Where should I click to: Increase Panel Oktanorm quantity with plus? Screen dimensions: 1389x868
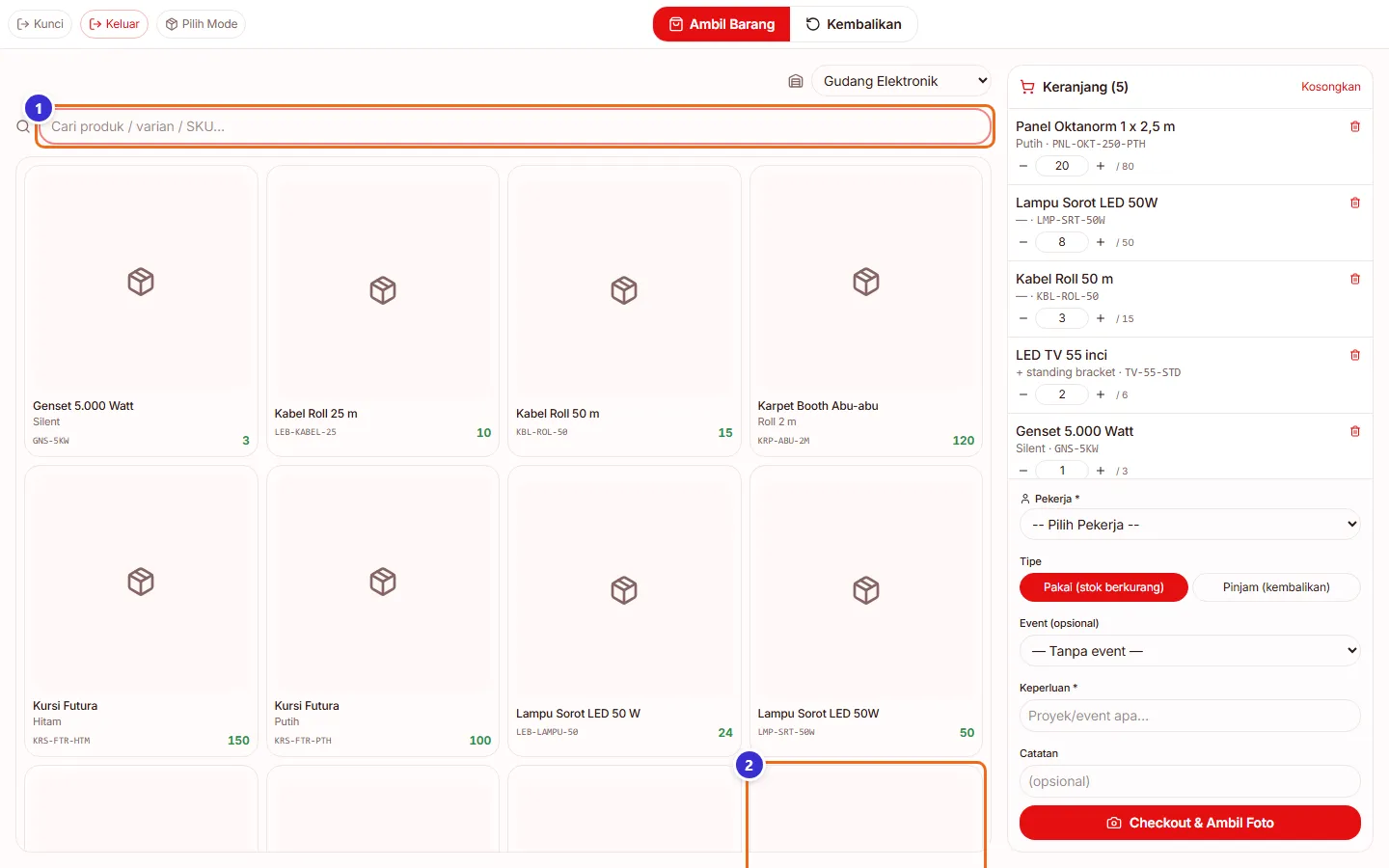click(1101, 166)
